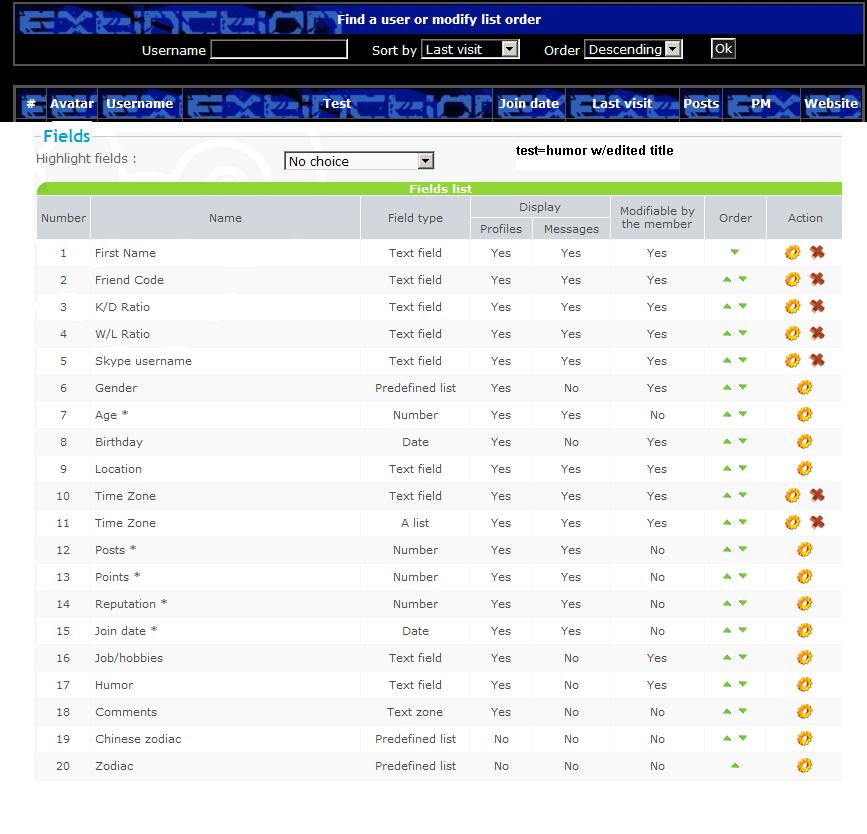Move Comments field up
This screenshot has width=867, height=834.
pyautogui.click(x=727, y=712)
